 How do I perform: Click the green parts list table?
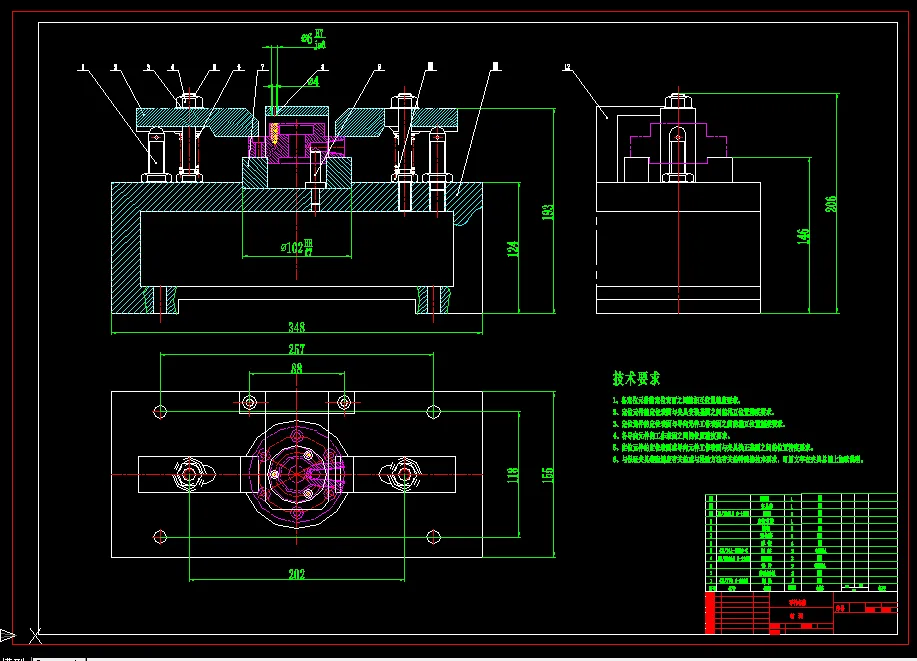click(x=801, y=543)
